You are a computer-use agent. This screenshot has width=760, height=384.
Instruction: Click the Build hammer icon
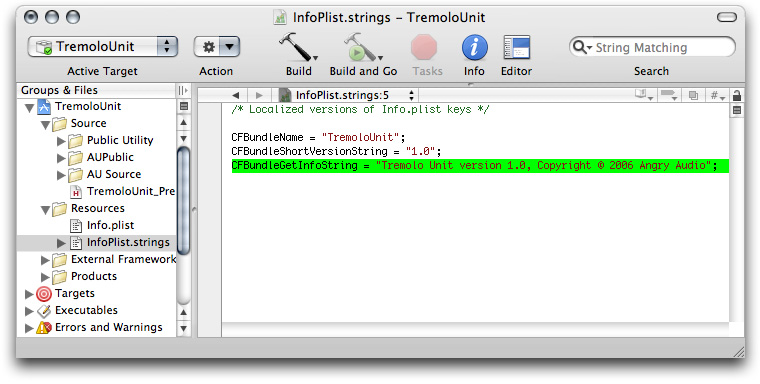298,47
